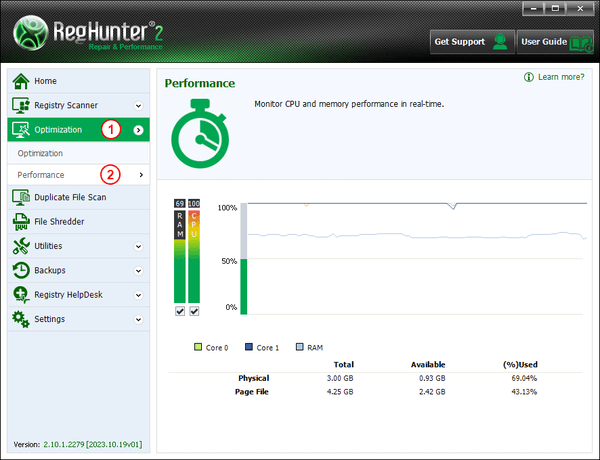This screenshot has height=460, width=600.
Task: Expand the Registry Scanner section chevron
Action: click(x=139, y=105)
